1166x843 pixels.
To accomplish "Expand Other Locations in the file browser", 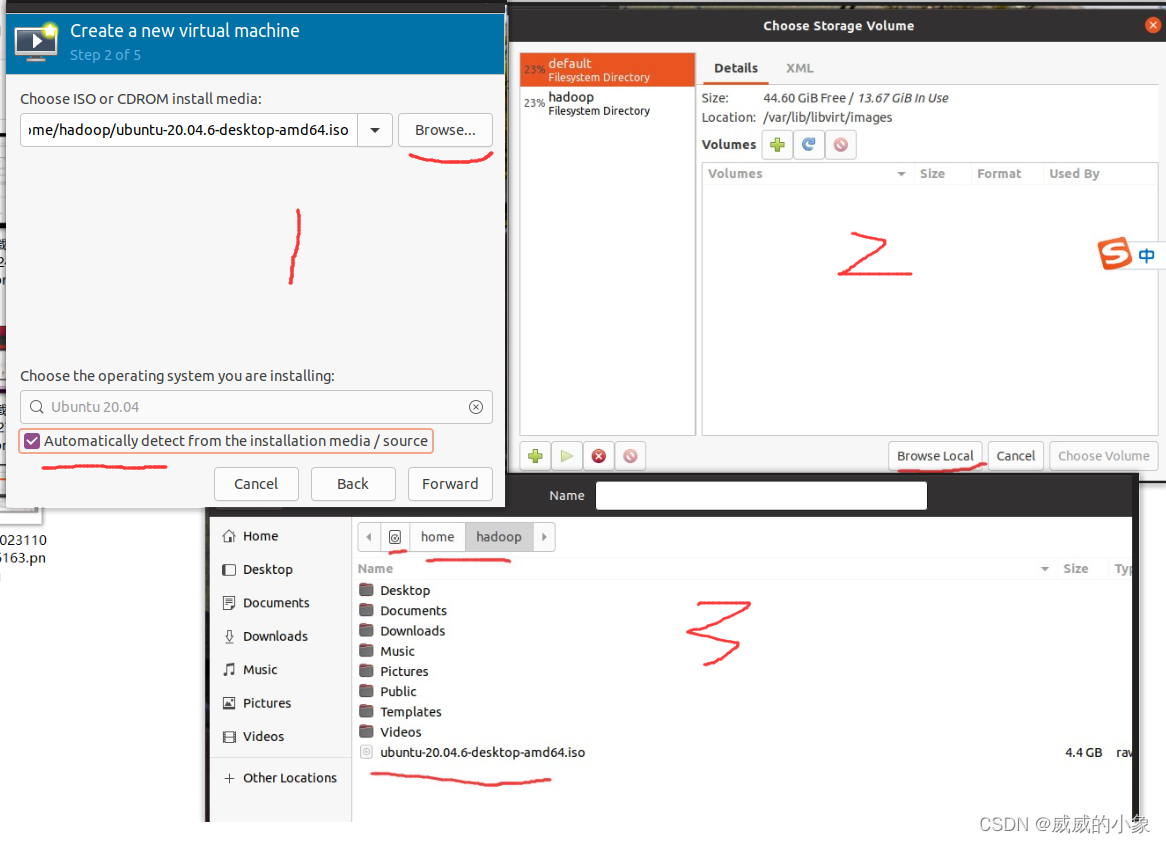I will coord(289,777).
